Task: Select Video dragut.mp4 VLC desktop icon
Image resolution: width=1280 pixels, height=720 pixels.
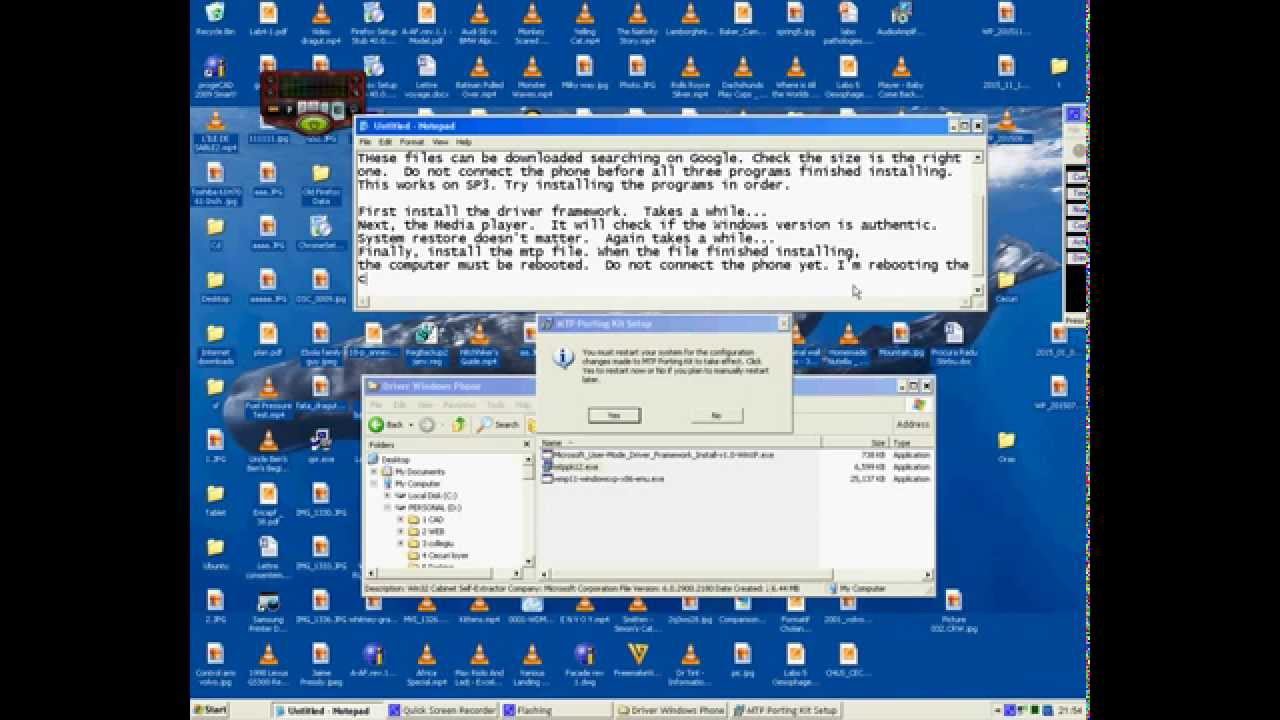Action: click(x=320, y=23)
